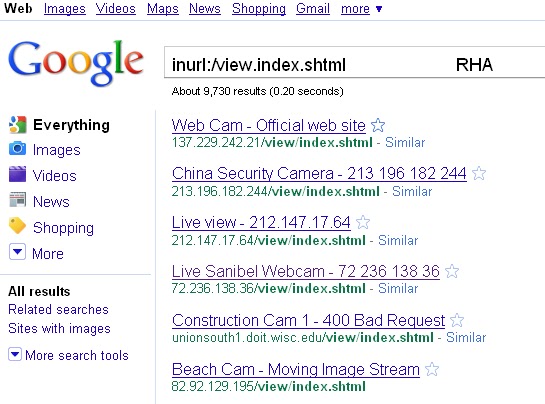Click into the search query input field
This screenshot has width=545, height=404.
click(355, 63)
